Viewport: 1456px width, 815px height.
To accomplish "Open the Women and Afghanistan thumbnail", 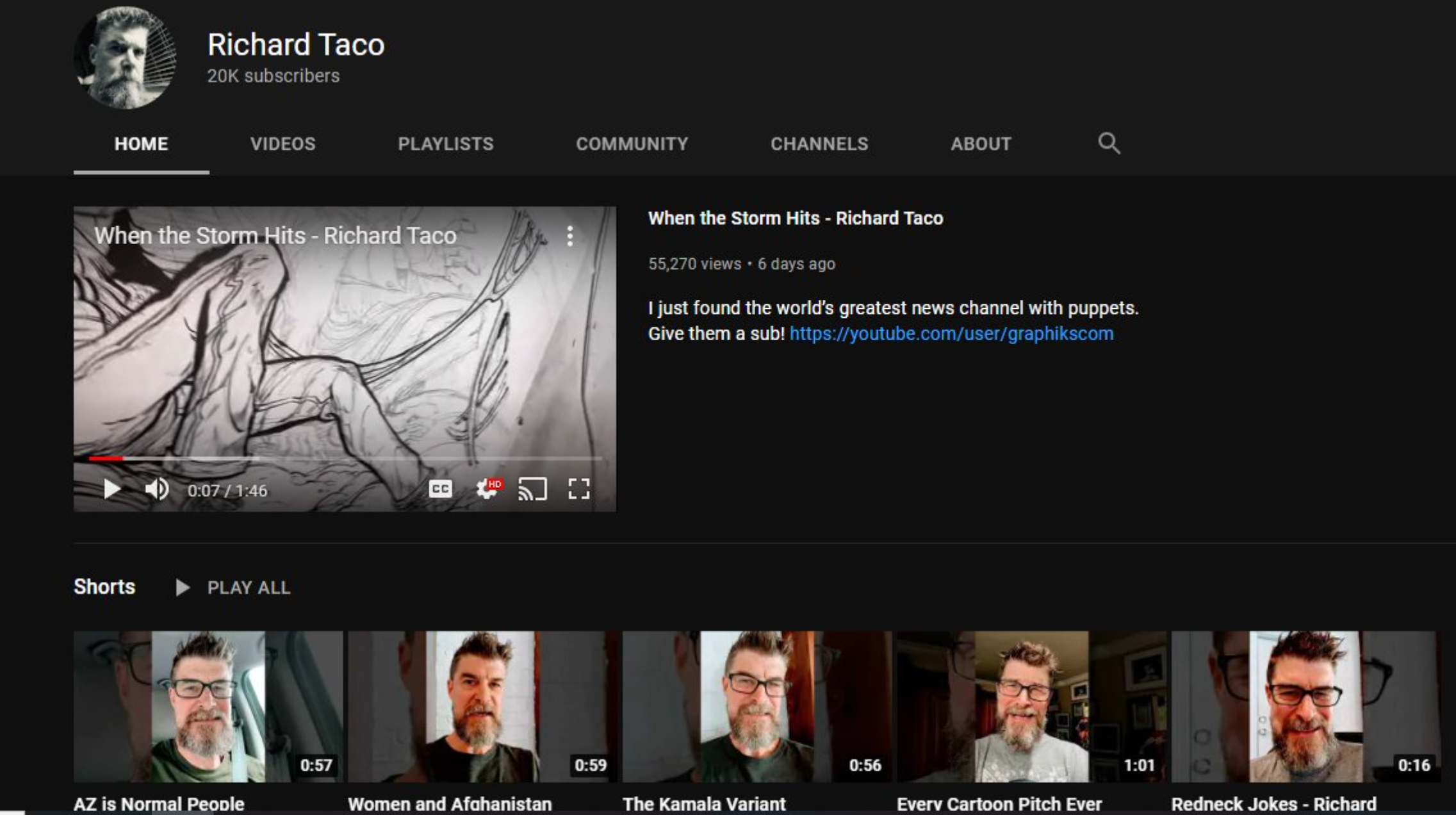I will pos(482,706).
